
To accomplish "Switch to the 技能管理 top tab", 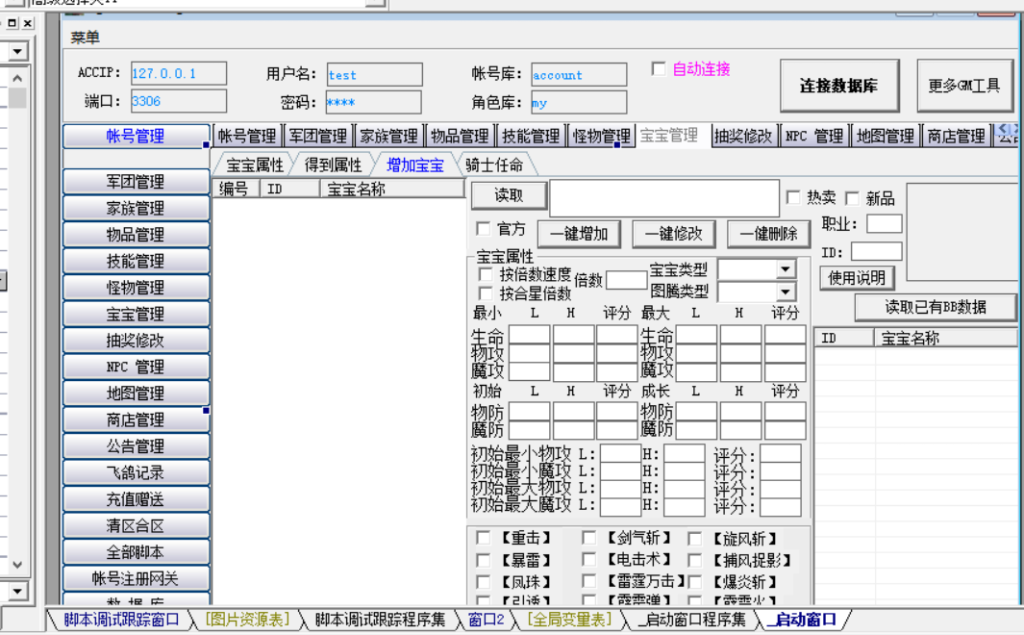I will click(531, 136).
